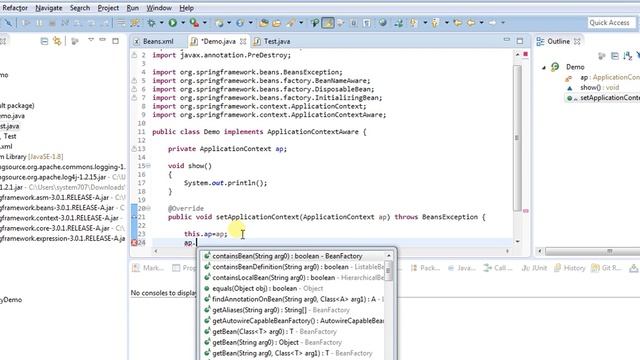Open the Call Hierarchy view tab
Screen dimensions: 640x360
[x=498, y=268]
